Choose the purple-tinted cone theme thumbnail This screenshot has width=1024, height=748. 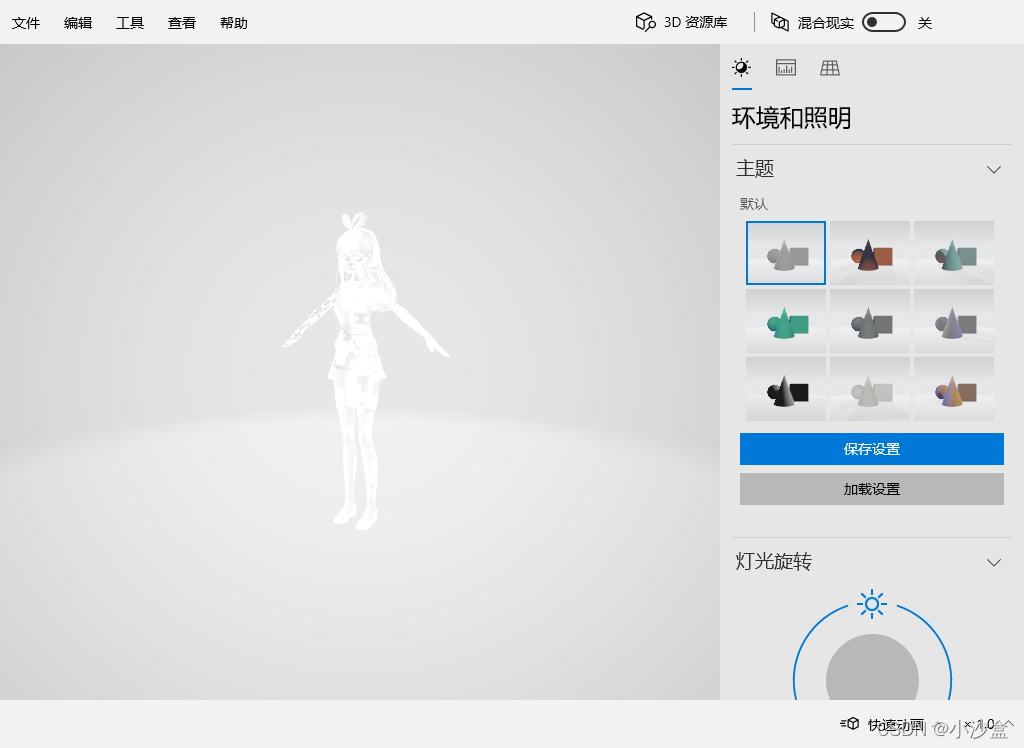pyautogui.click(x=953, y=321)
